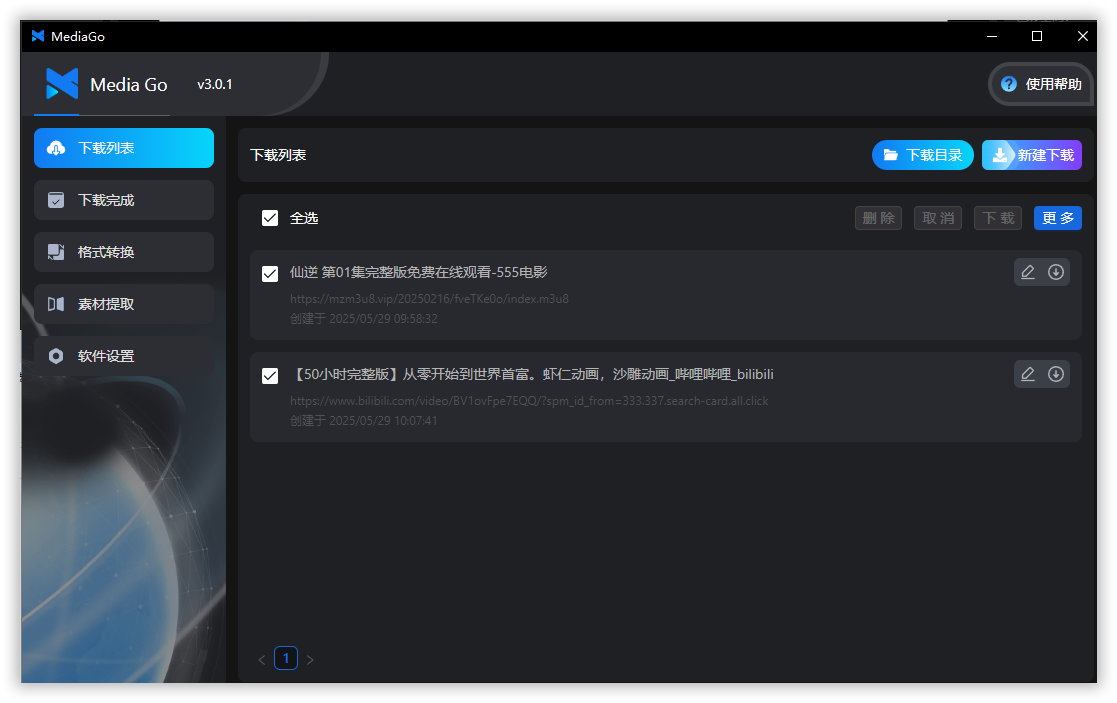Click the 创建于 2025/05/29 09:58:32 timestamp

click(364, 318)
